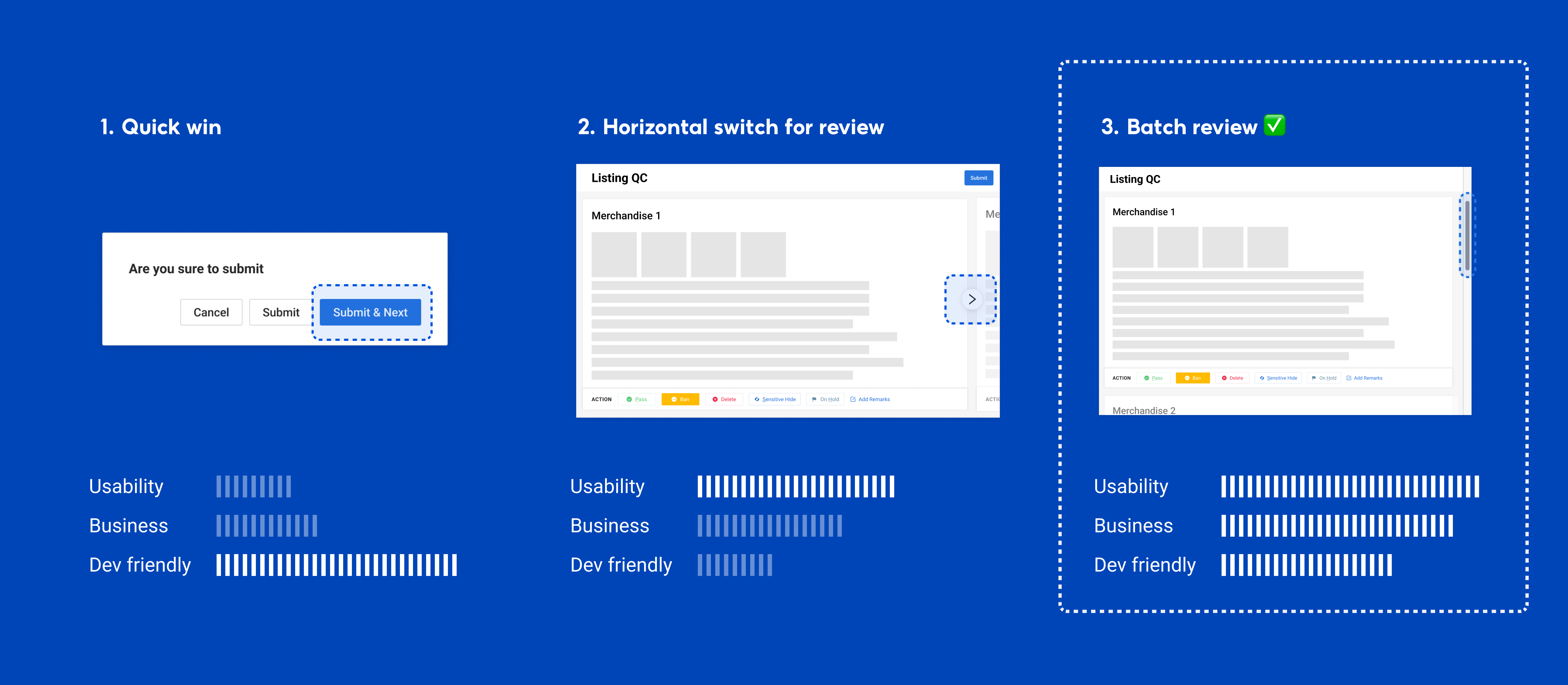Click the white Submit button in the dialog
Image resolution: width=1568 pixels, height=685 pixels.
click(x=281, y=312)
